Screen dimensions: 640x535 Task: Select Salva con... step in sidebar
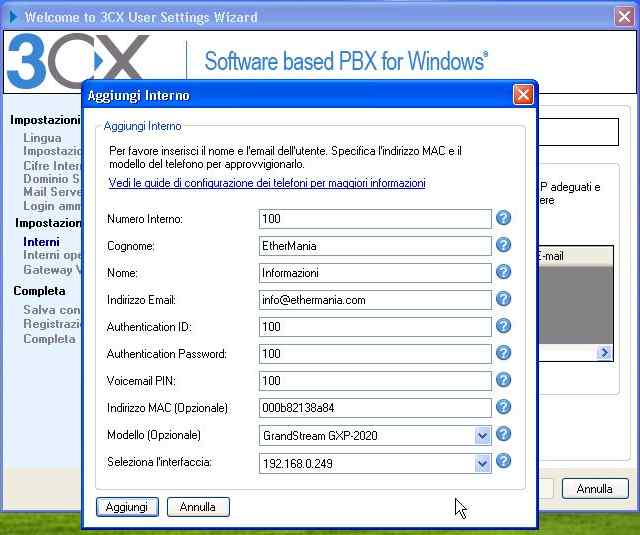click(52, 310)
